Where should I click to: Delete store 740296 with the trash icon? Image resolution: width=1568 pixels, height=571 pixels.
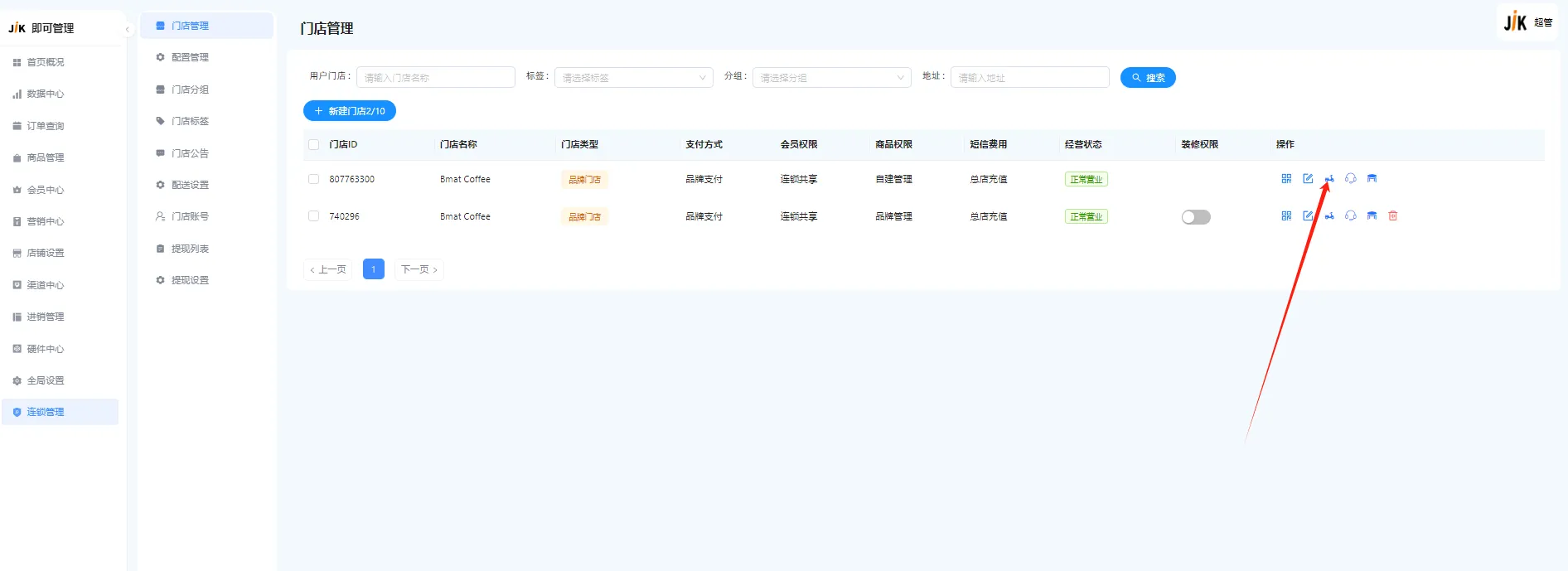[1393, 216]
